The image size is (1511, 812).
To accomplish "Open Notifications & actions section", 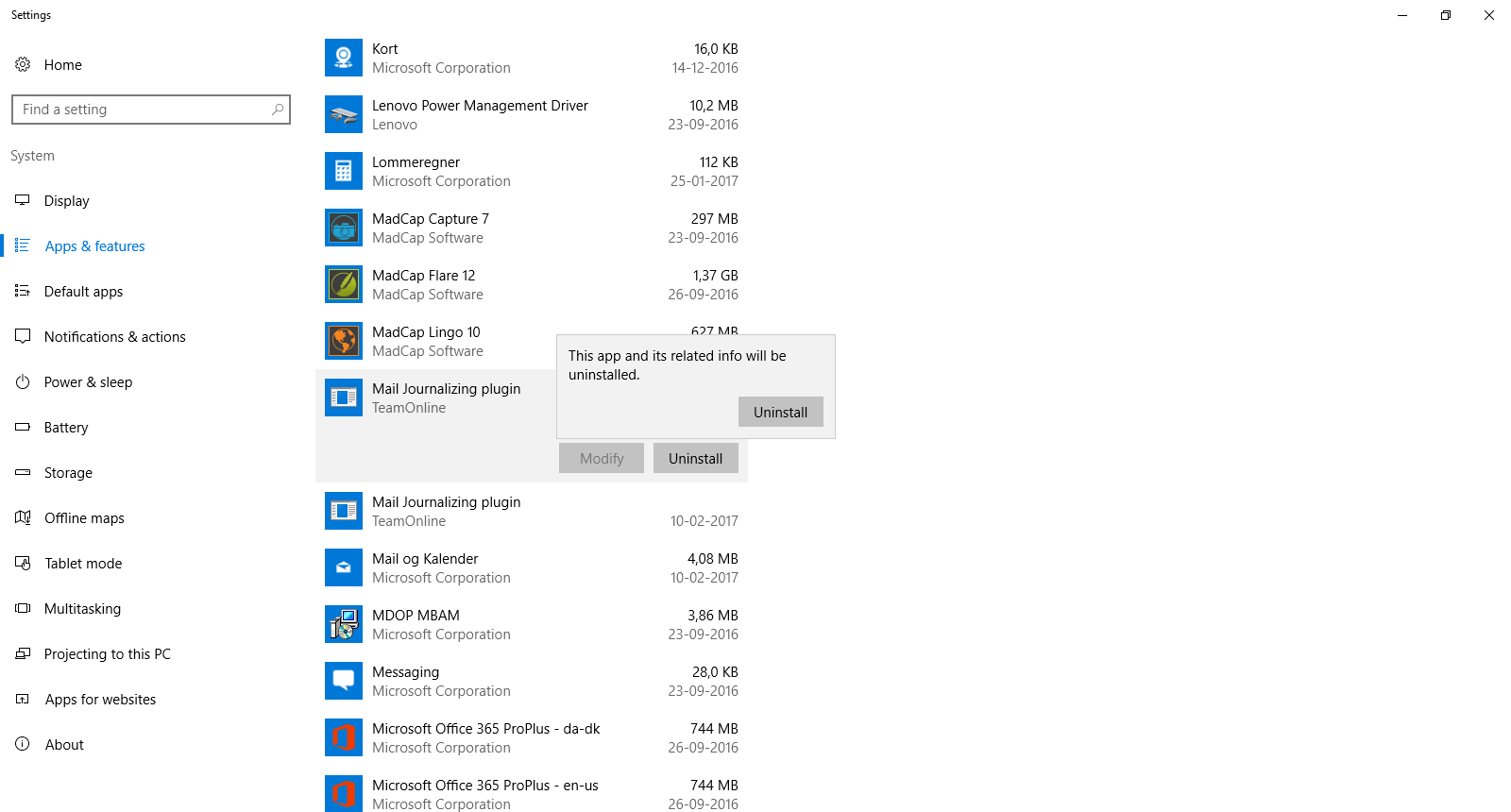I will 151,336.
